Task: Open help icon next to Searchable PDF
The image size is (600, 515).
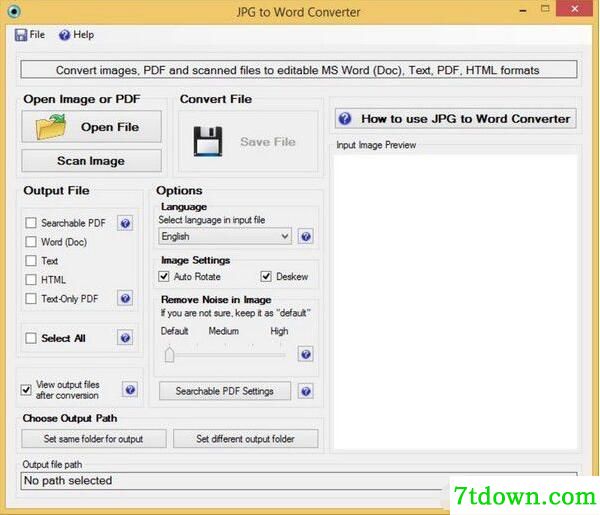Action: (125, 223)
